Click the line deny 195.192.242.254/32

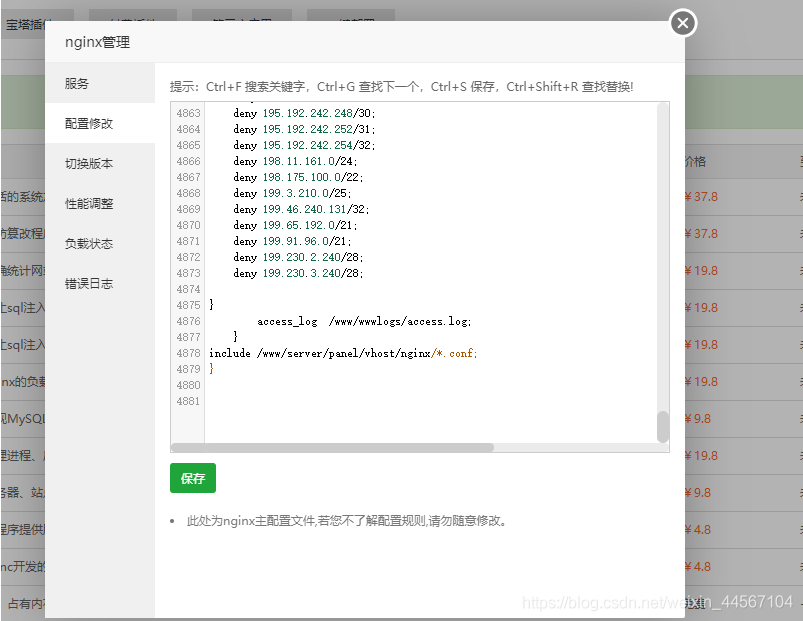pyautogui.click(x=304, y=145)
